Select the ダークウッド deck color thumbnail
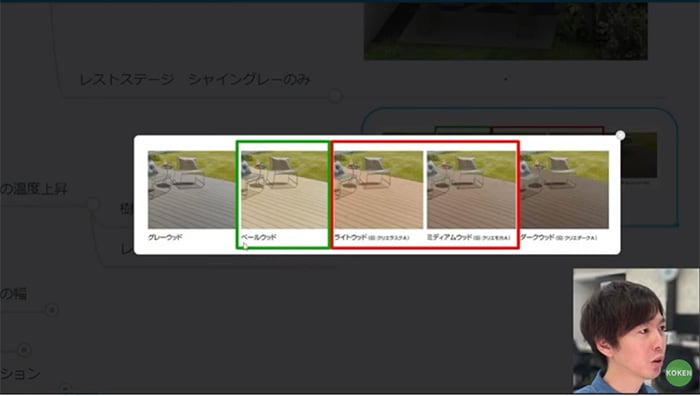Image resolution: width=700 pixels, height=396 pixels. point(564,190)
